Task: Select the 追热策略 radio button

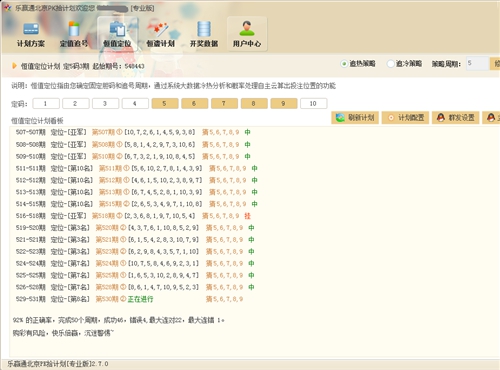Action: point(344,63)
